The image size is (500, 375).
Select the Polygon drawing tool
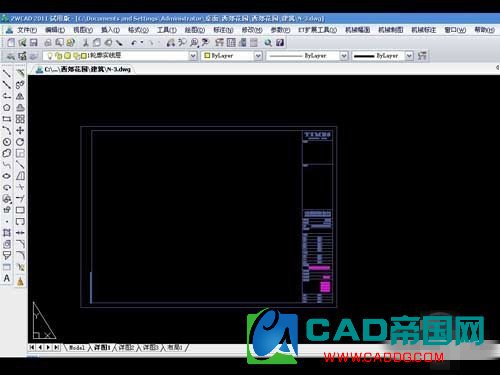(7, 108)
